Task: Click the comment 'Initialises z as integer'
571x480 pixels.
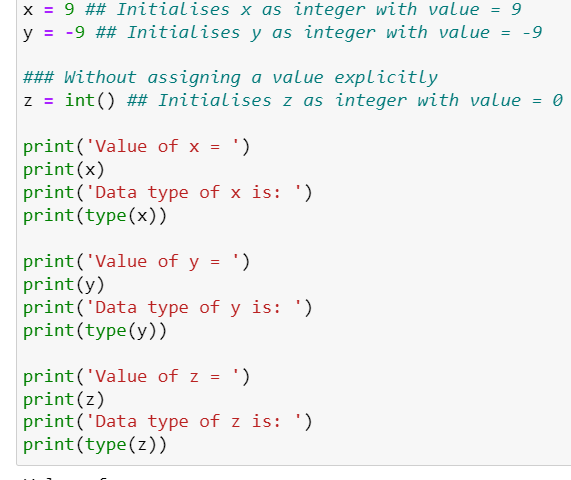Action: (283, 101)
